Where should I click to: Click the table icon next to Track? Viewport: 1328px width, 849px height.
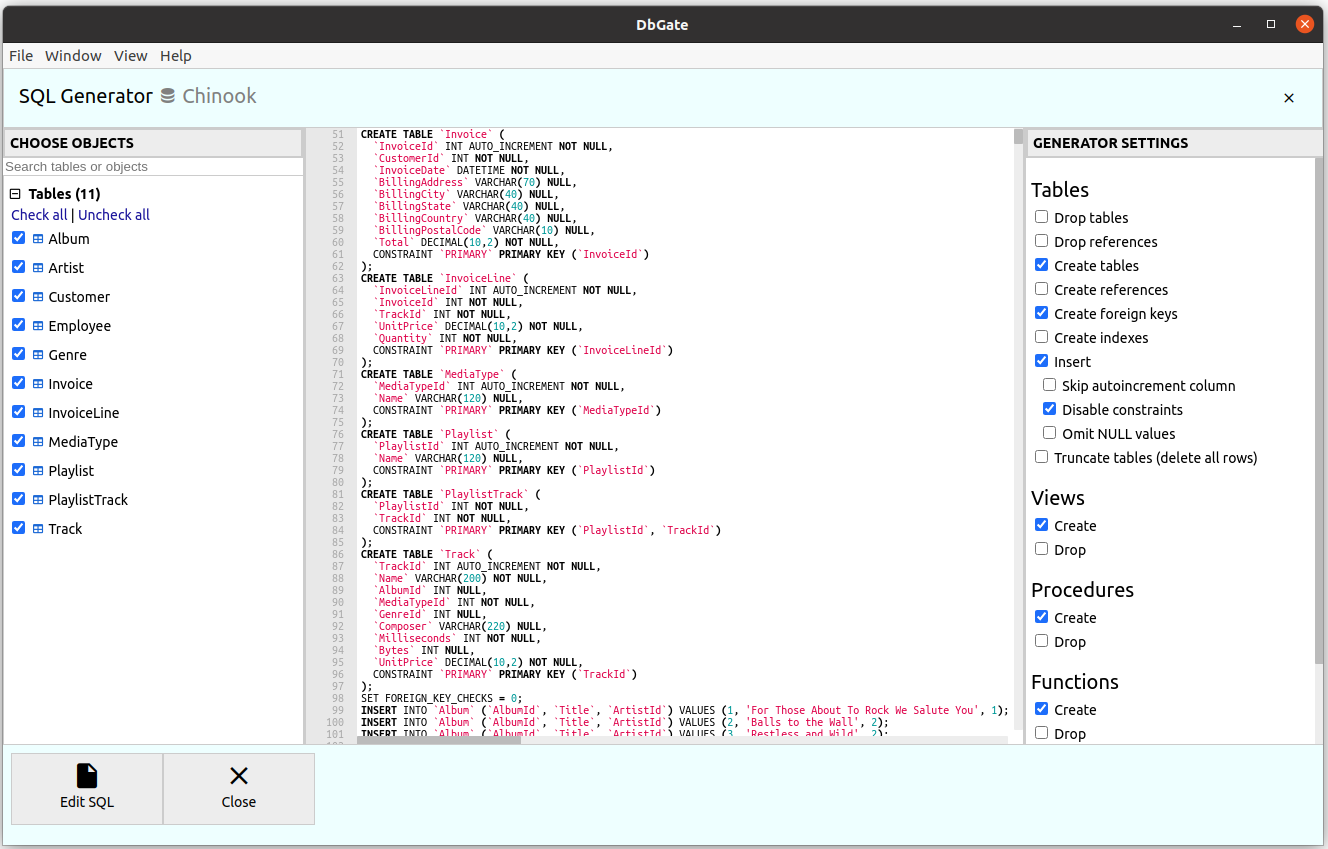coord(38,529)
